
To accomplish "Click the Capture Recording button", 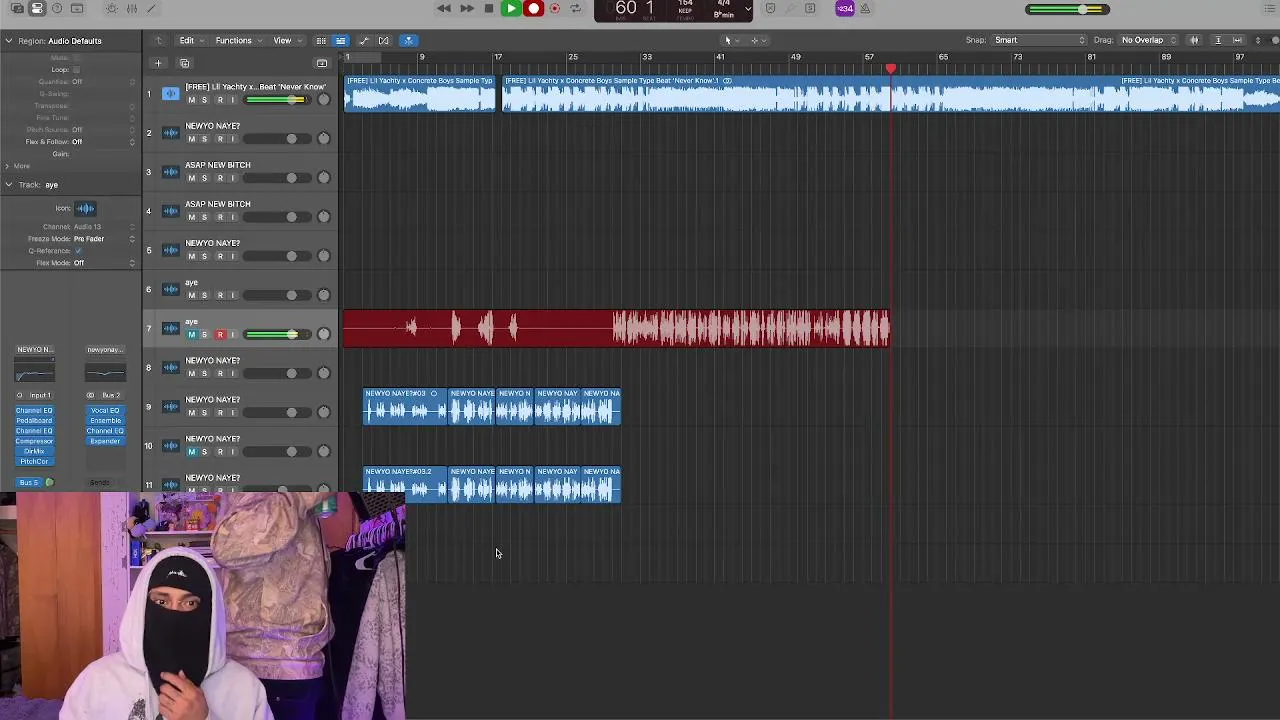I will [x=555, y=9].
